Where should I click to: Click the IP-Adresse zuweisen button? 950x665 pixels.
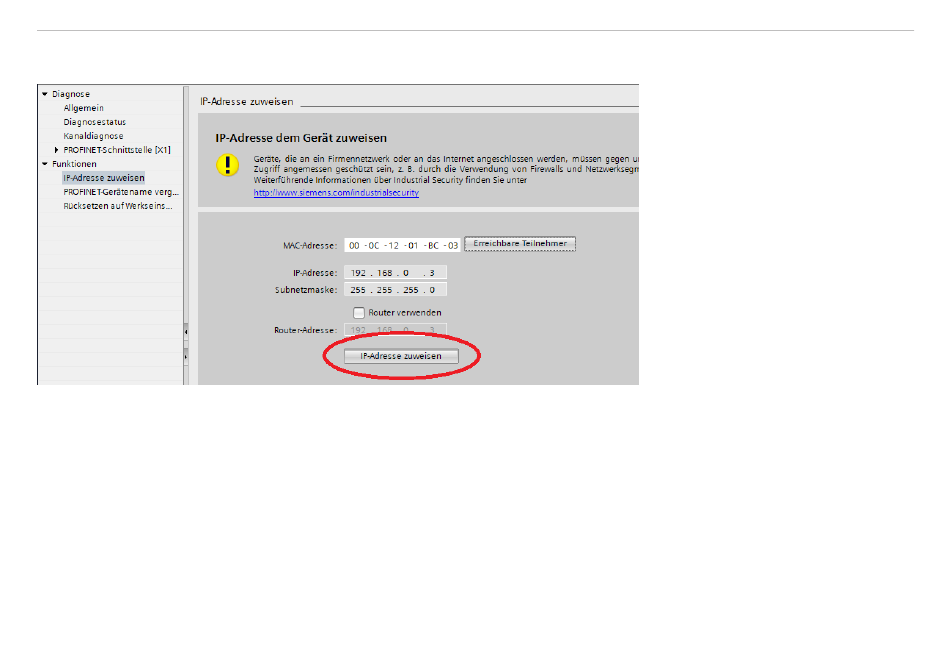point(401,356)
